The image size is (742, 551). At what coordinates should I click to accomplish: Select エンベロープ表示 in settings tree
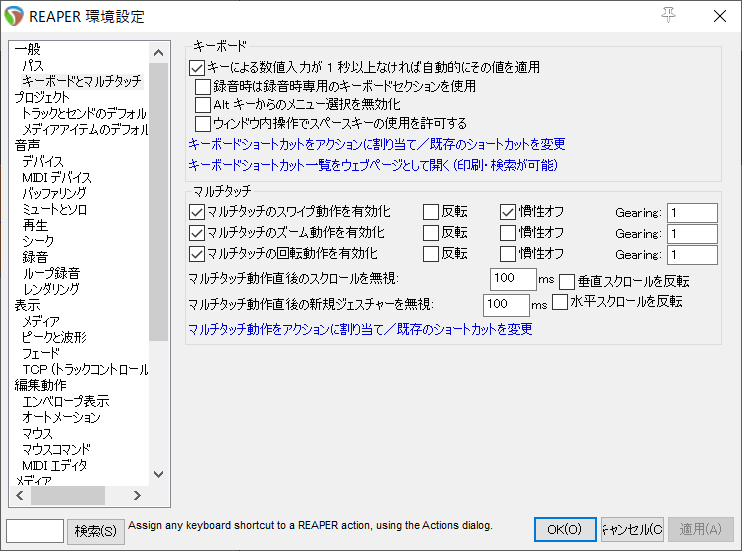click(x=66, y=401)
